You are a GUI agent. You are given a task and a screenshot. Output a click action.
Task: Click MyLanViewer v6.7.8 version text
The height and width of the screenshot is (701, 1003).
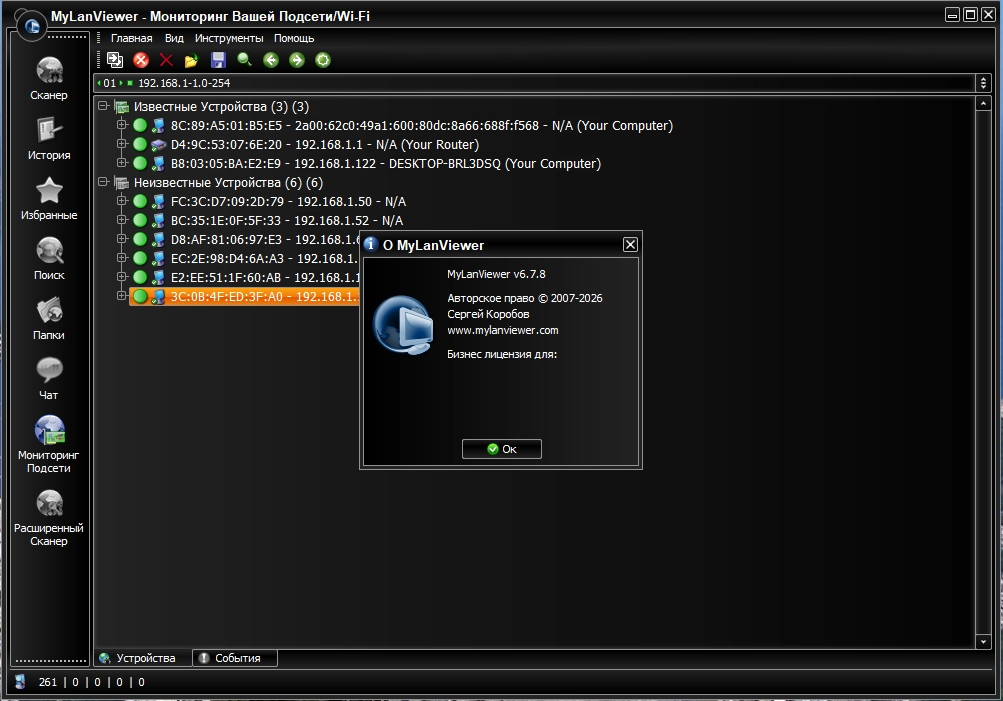pyautogui.click(x=496, y=274)
